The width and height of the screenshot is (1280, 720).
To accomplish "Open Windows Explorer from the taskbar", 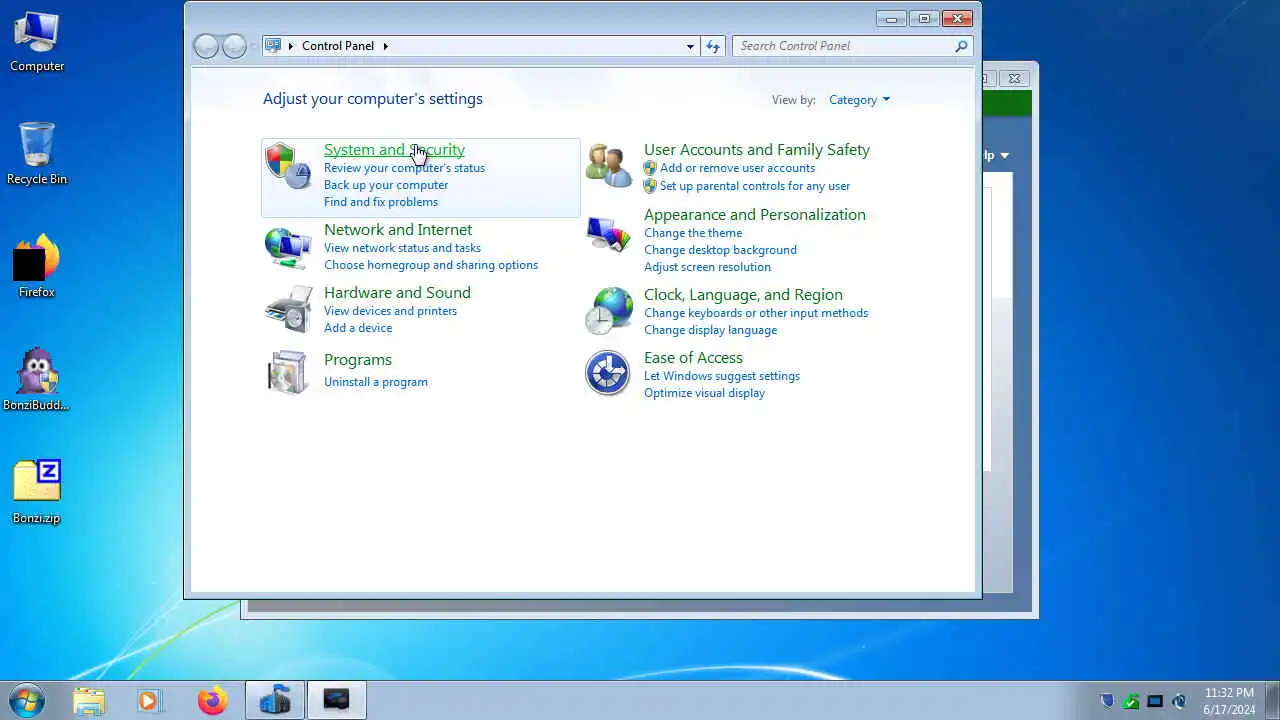I will [x=88, y=701].
